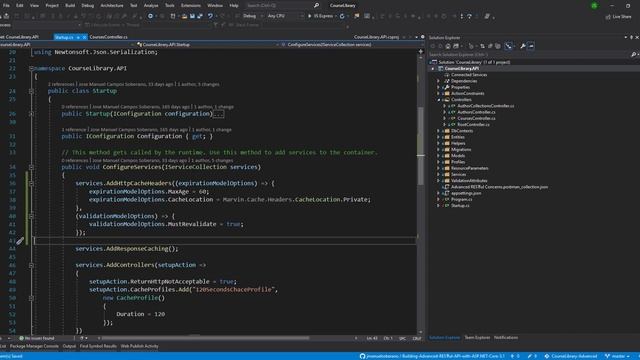Open the Build menu
The image size is (640, 360).
70,6
